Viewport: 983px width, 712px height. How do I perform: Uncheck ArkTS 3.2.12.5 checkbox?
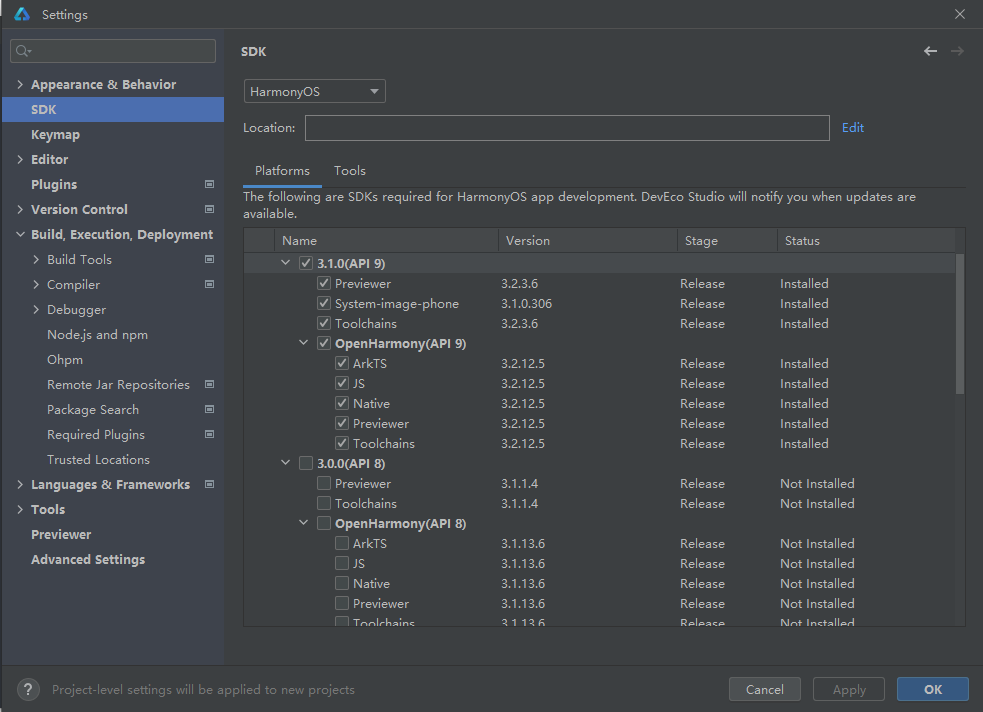(342, 364)
